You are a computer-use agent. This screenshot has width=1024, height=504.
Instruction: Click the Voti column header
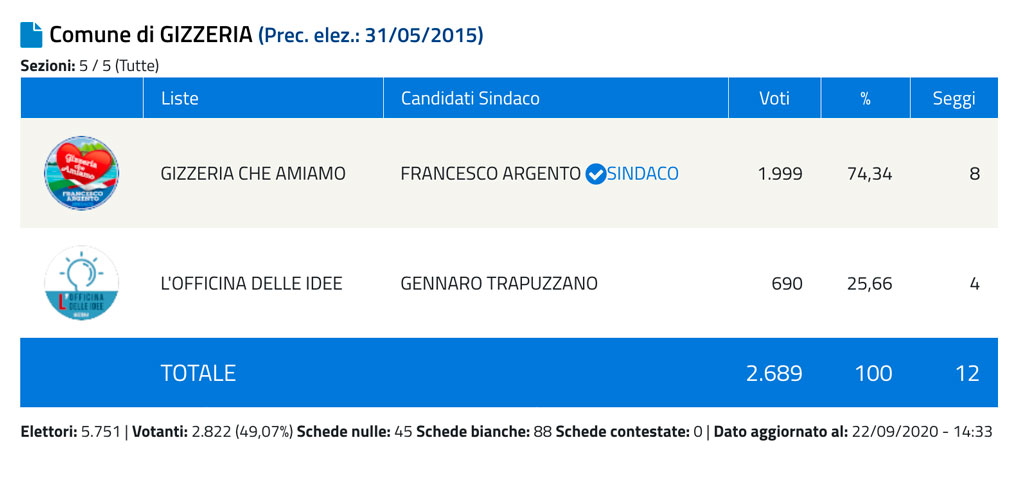click(x=775, y=99)
